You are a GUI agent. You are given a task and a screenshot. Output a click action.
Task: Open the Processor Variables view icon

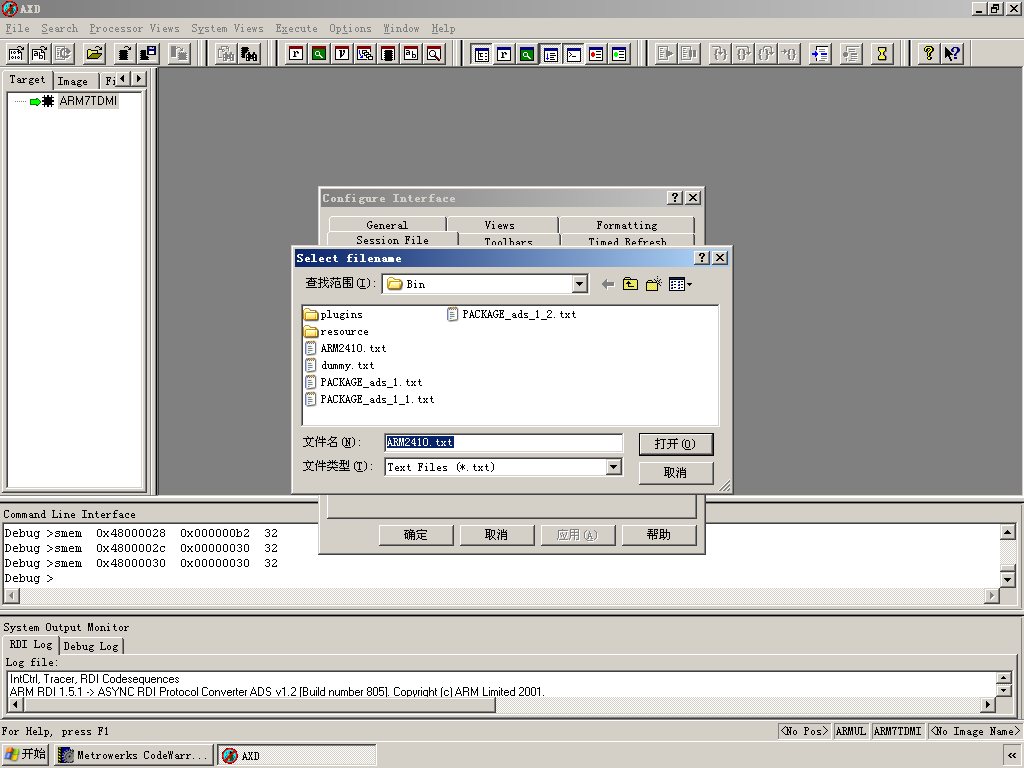[x=342, y=54]
